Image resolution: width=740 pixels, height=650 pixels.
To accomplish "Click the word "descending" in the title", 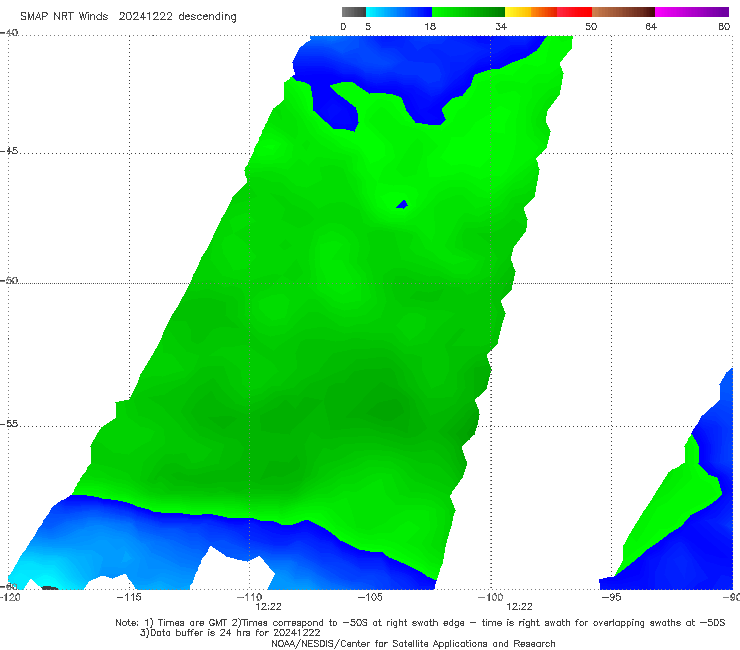I will click(x=208, y=17).
